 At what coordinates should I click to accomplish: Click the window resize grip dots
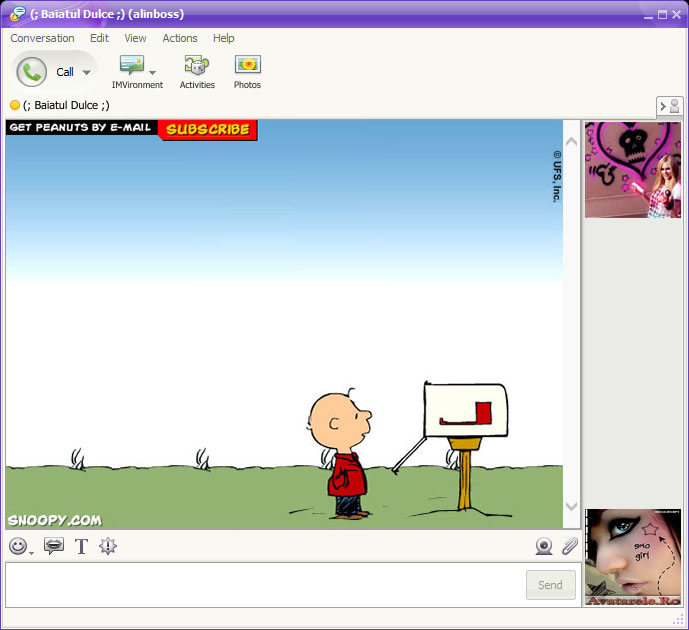coord(678,619)
